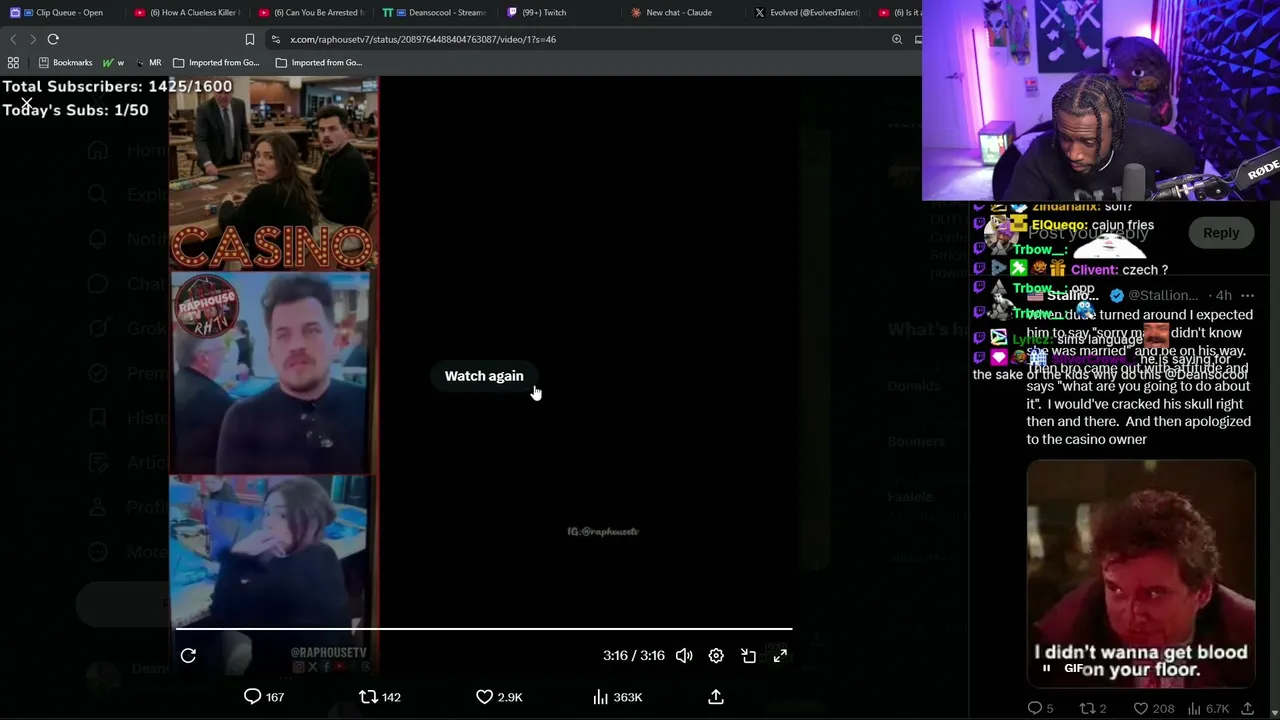The height and width of the screenshot is (720, 1280).
Task: View site information icon beside the URL
Action: (275, 39)
